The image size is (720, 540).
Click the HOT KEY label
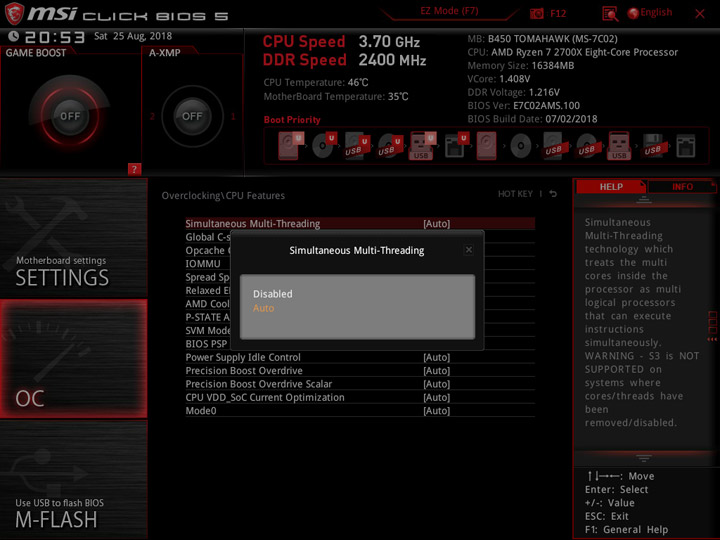tap(515, 194)
